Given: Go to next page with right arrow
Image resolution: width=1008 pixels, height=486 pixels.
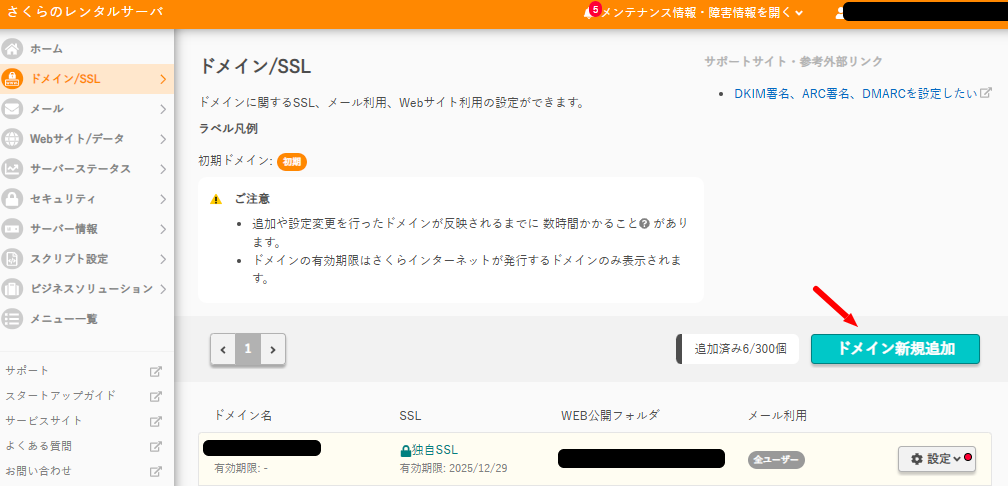Looking at the screenshot, I should pyautogui.click(x=272, y=349).
